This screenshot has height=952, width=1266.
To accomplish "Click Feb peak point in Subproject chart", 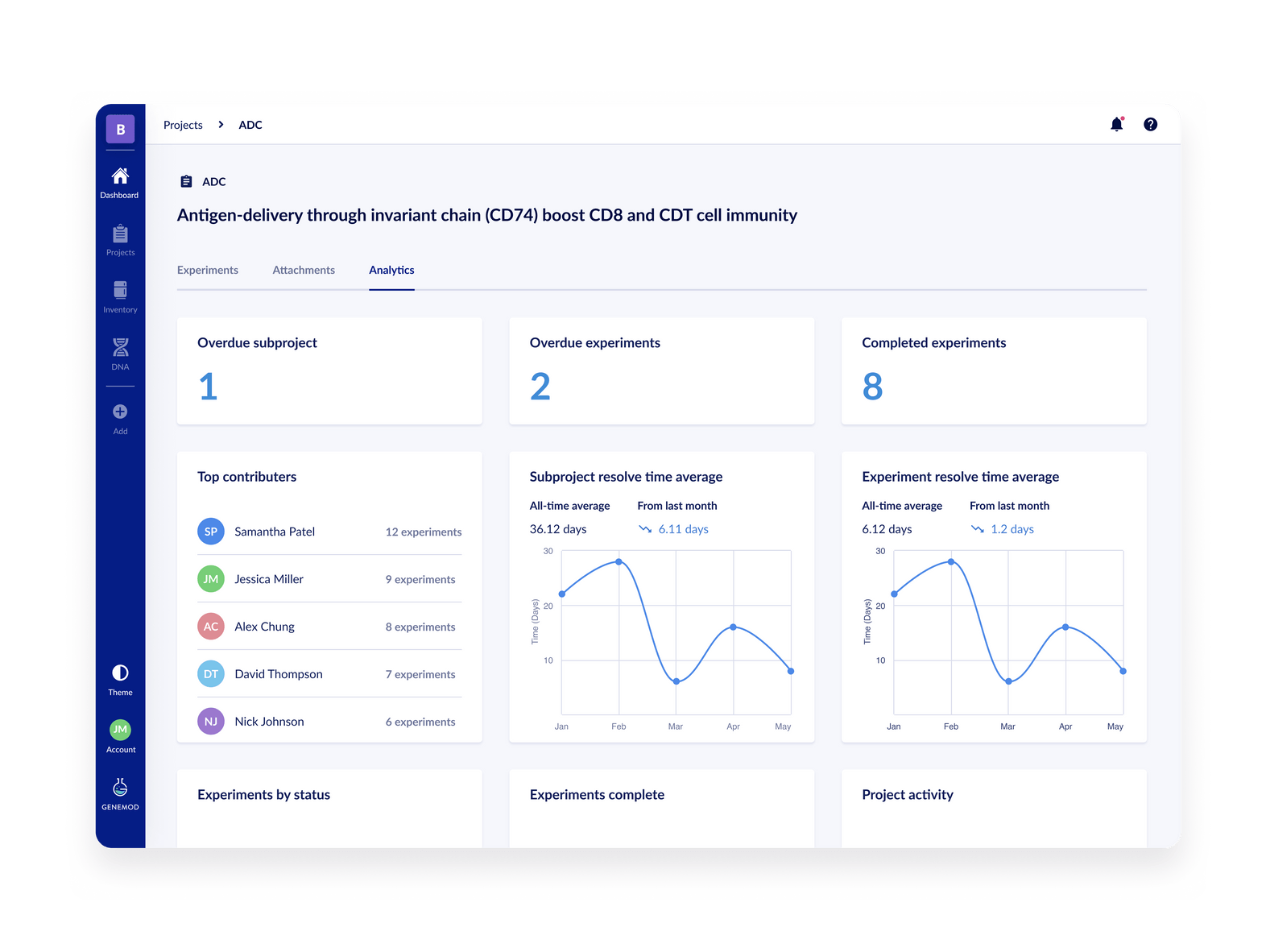I will click(619, 561).
